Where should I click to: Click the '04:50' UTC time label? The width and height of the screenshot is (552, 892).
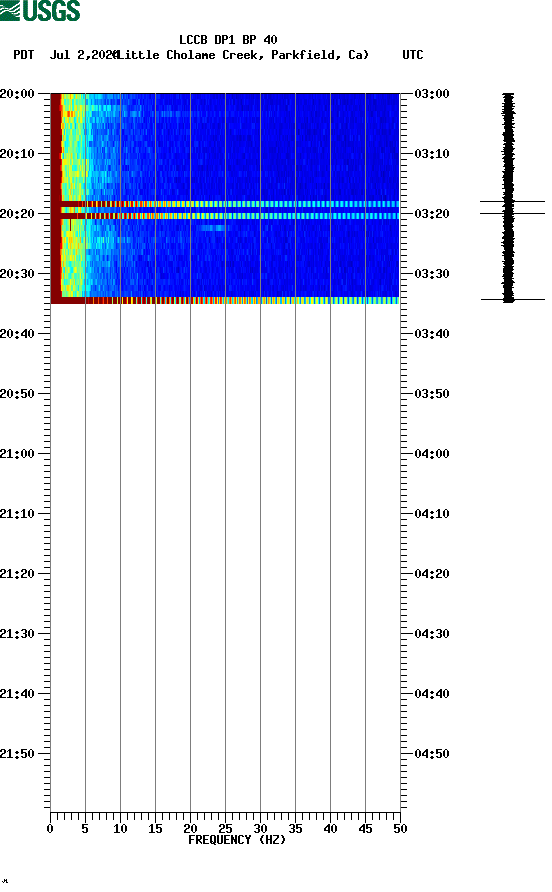pos(432,754)
